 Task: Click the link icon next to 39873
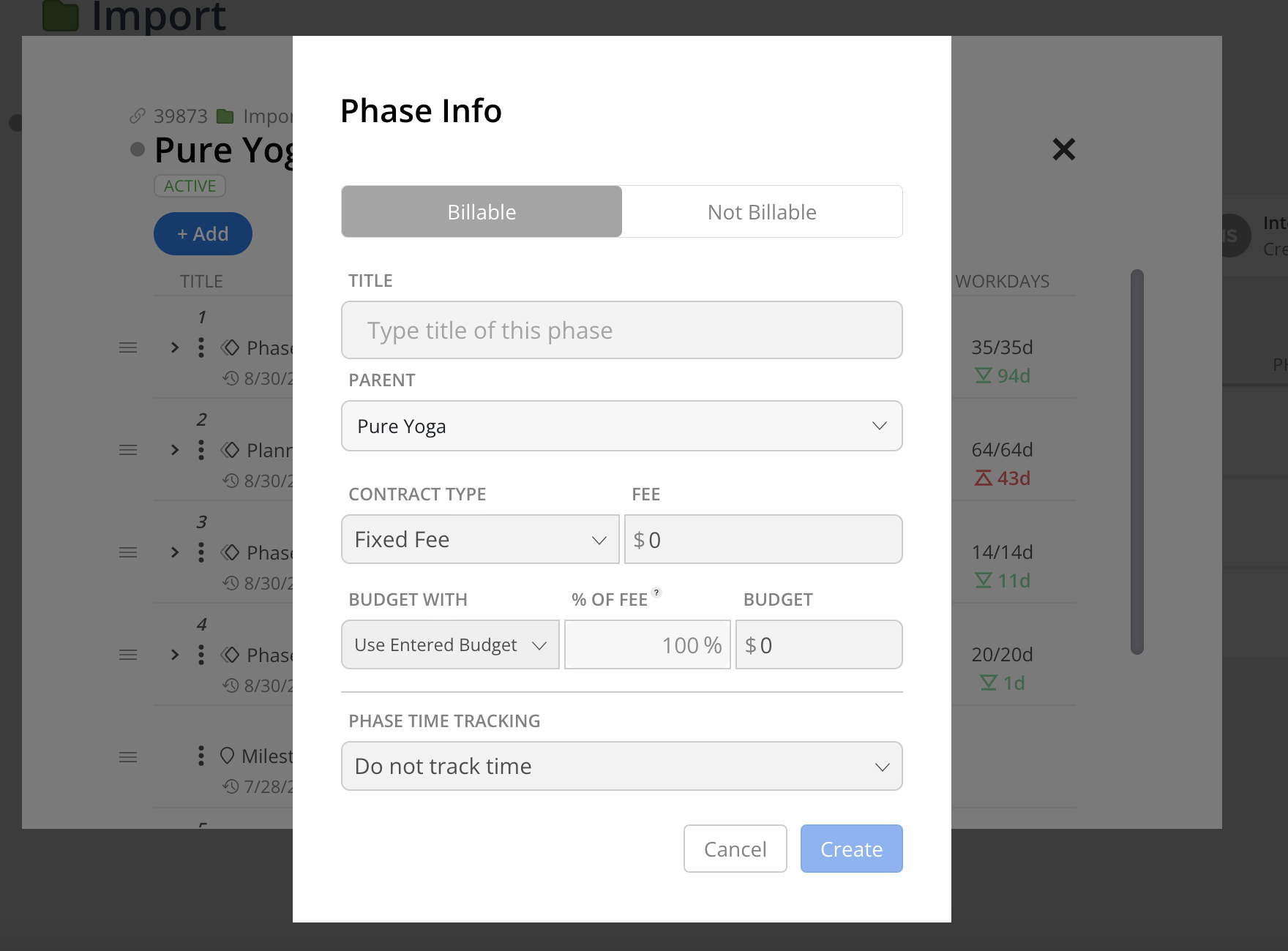(138, 116)
